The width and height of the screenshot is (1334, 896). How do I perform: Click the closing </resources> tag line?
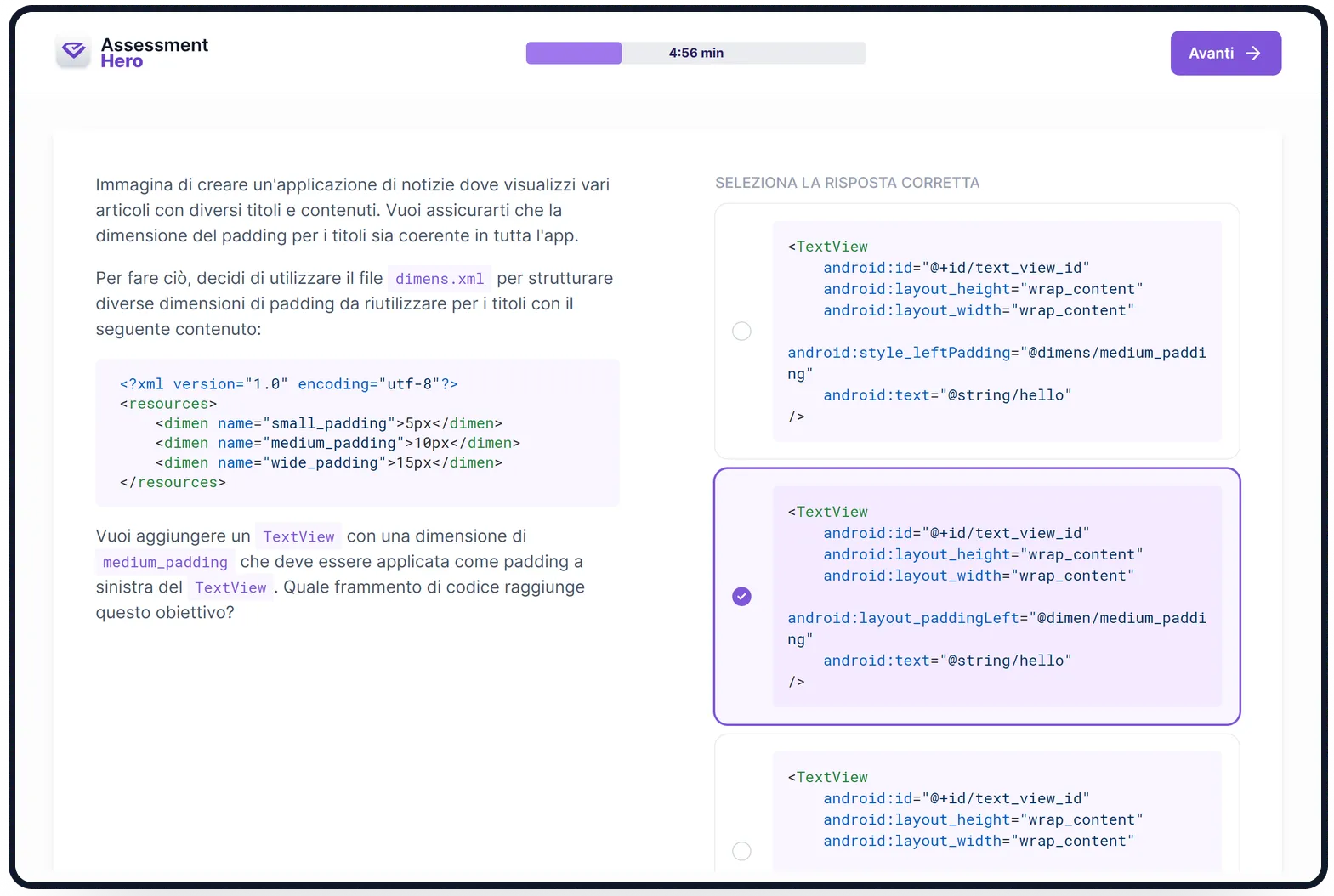(x=173, y=483)
